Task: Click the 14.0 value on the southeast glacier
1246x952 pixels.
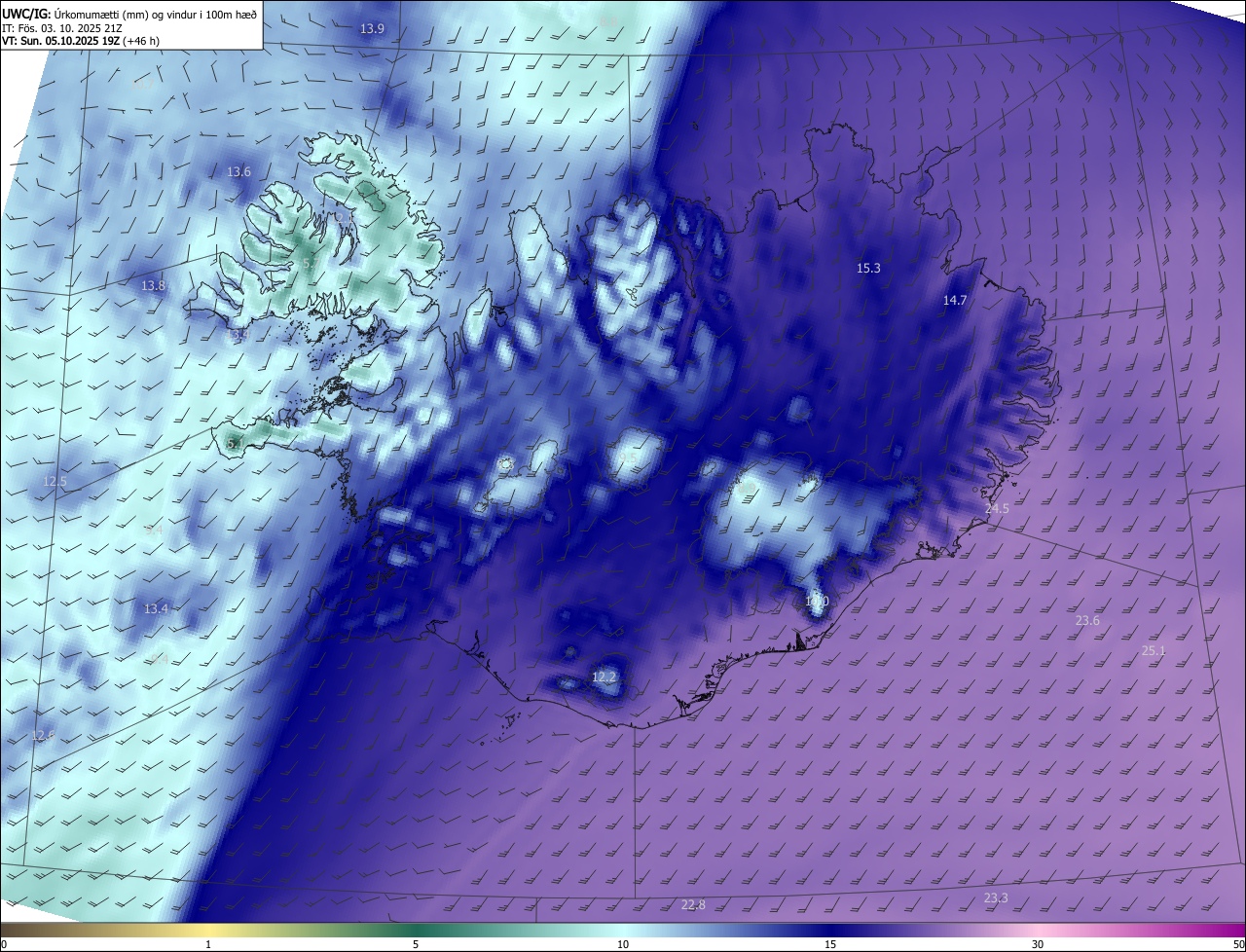Action: [817, 602]
